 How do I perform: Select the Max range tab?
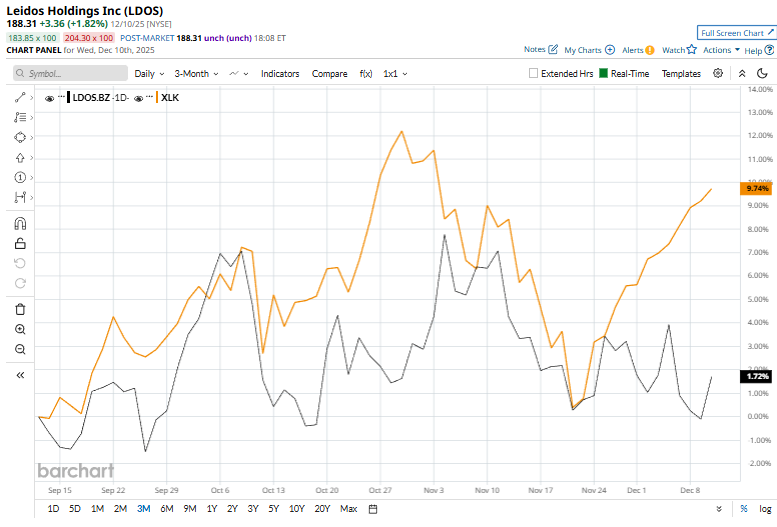[x=348, y=509]
